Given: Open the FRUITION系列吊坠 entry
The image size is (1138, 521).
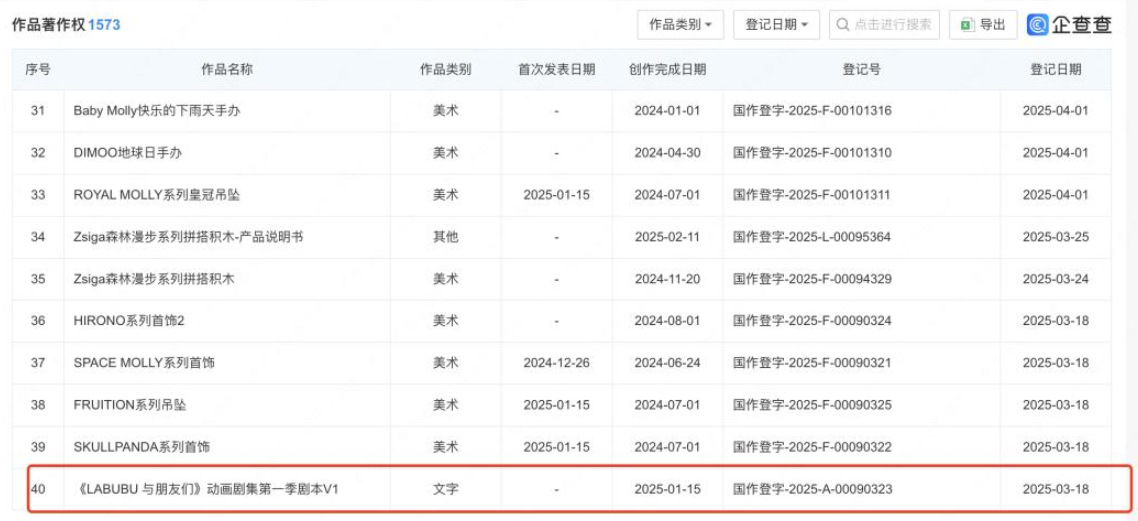Looking at the screenshot, I should [x=130, y=405].
